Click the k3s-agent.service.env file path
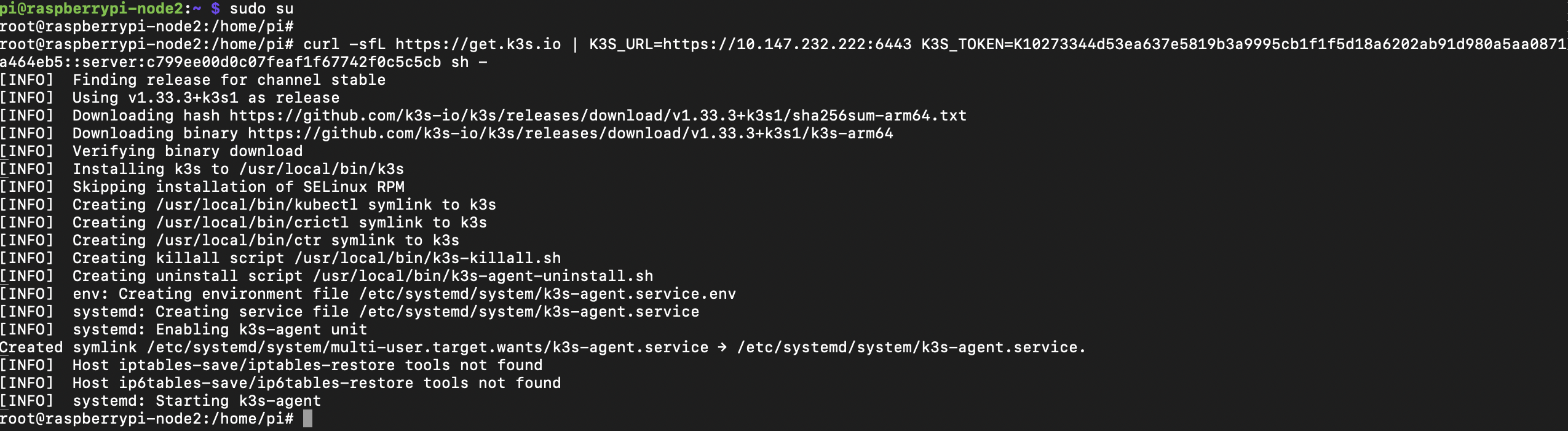 point(547,294)
